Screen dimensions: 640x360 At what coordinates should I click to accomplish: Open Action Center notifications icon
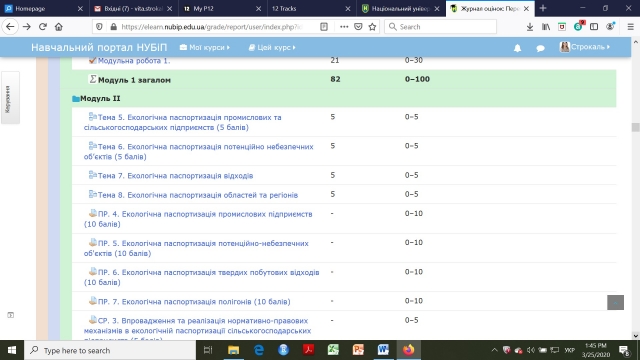[624, 350]
